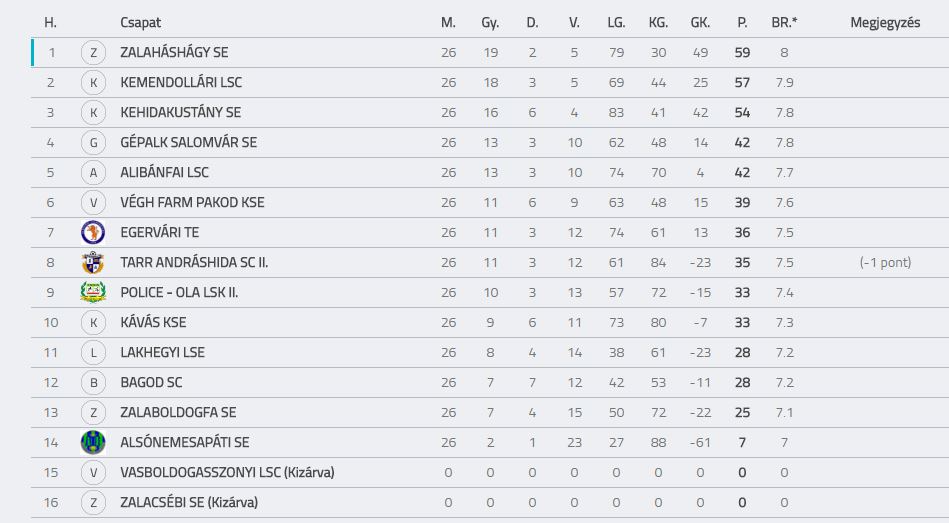Image resolution: width=949 pixels, height=523 pixels.
Task: Click the B placeholder icon for Bagod SC
Action: point(93,383)
